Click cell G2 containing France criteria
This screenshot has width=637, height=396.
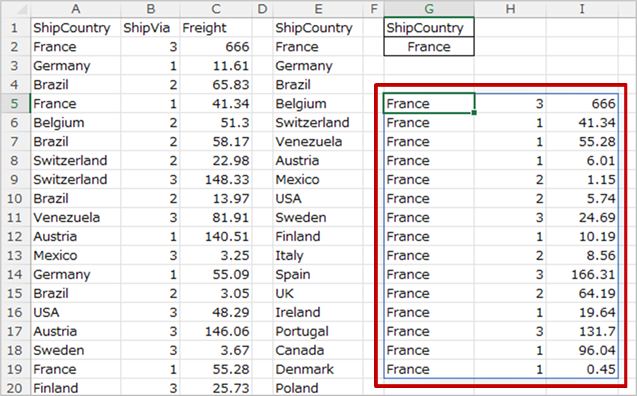[429, 47]
